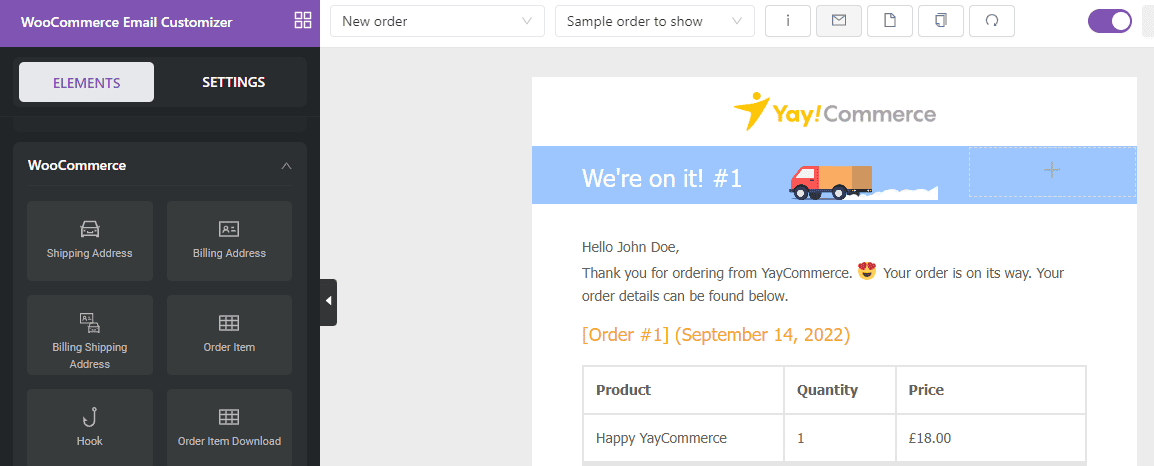Select the Billing Address element
1154x466 pixels.
click(229, 240)
